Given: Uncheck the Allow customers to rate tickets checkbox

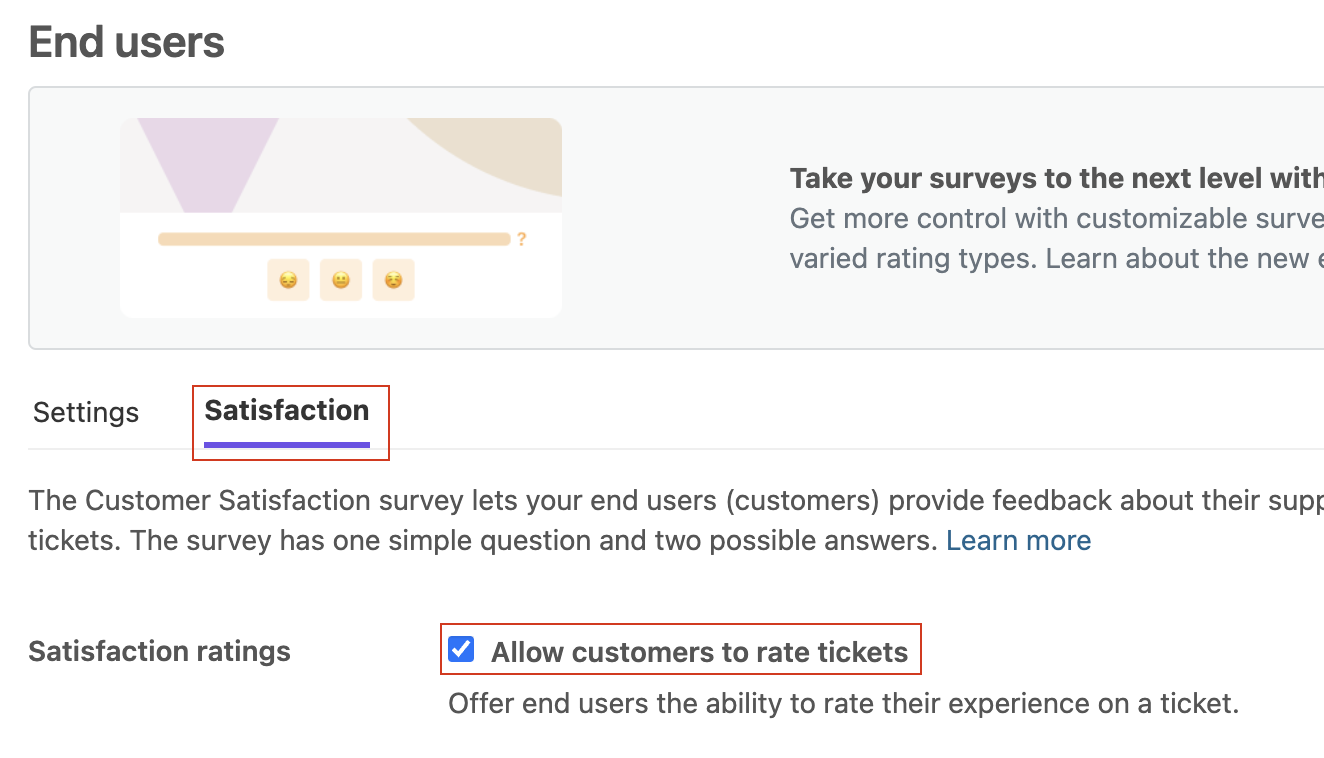Looking at the screenshot, I should 461,649.
